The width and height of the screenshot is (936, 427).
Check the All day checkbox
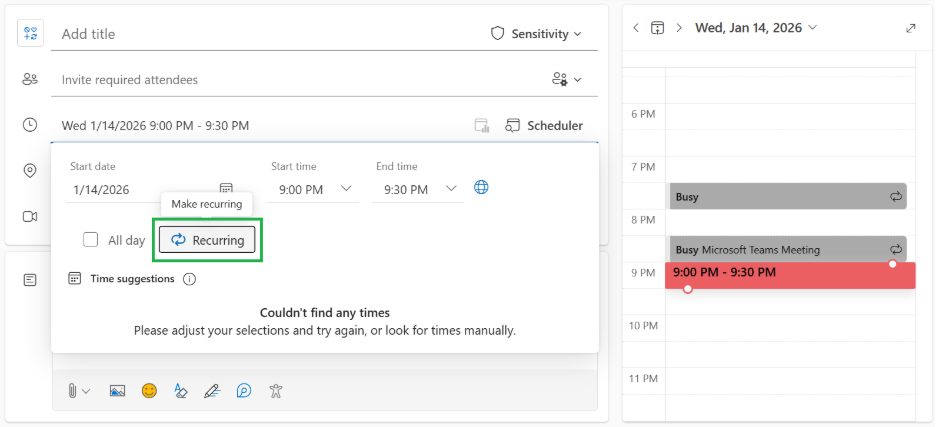pyautogui.click(x=91, y=240)
